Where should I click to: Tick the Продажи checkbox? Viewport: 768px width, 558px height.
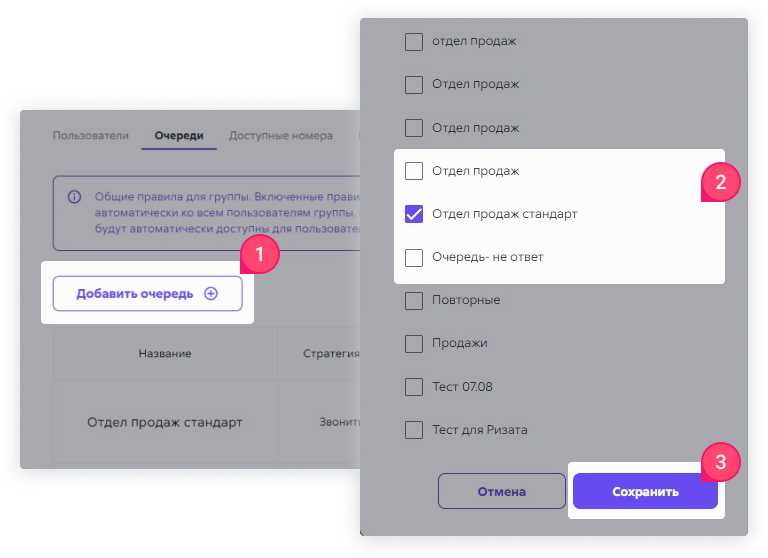(x=414, y=343)
